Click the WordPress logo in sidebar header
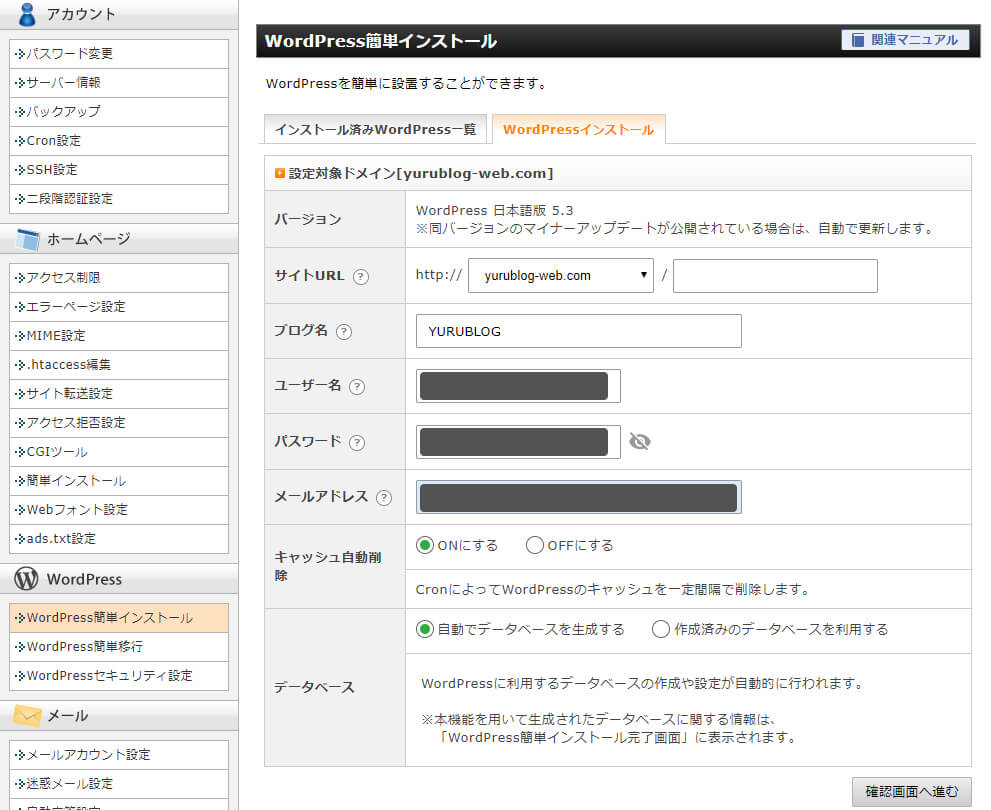 (27, 579)
